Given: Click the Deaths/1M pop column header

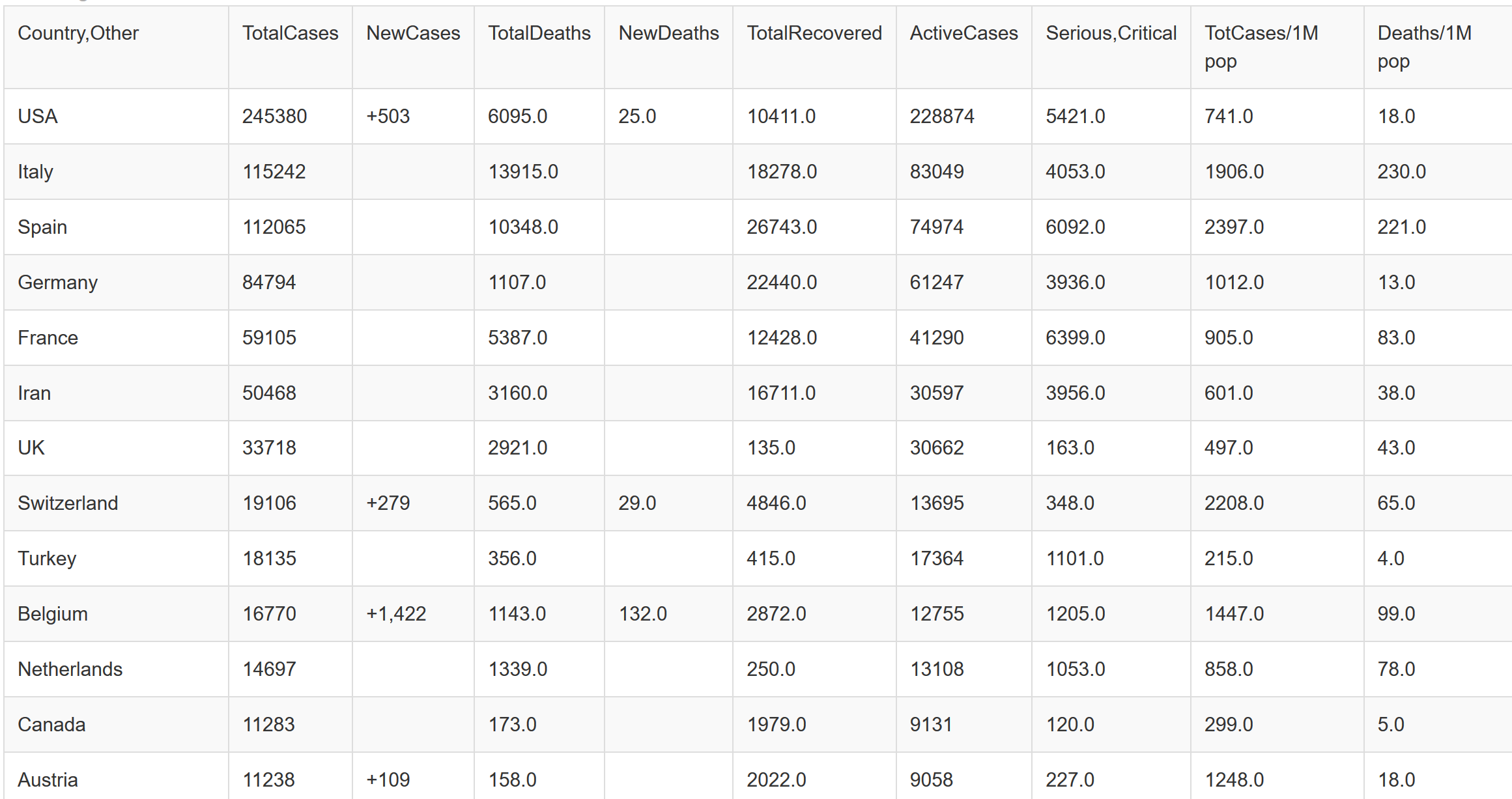Looking at the screenshot, I should [x=1424, y=47].
